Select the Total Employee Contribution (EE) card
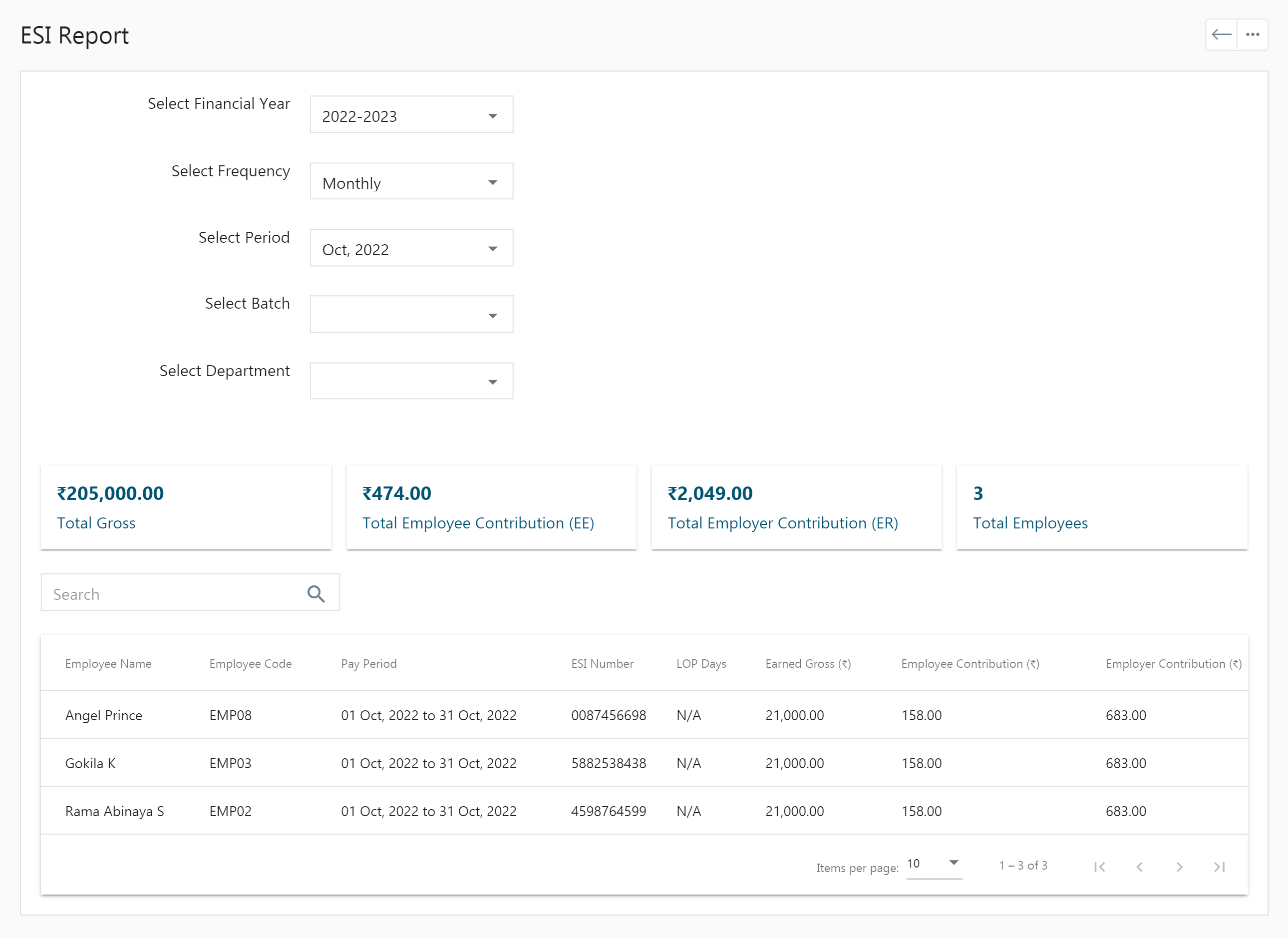 point(491,507)
